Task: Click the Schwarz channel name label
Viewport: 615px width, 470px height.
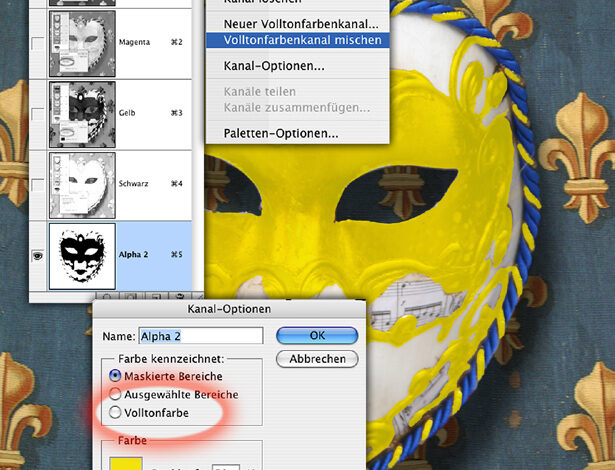Action: click(133, 183)
